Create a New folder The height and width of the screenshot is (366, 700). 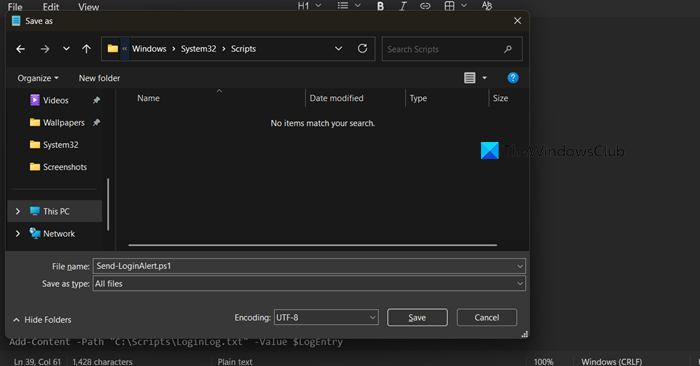pos(100,78)
